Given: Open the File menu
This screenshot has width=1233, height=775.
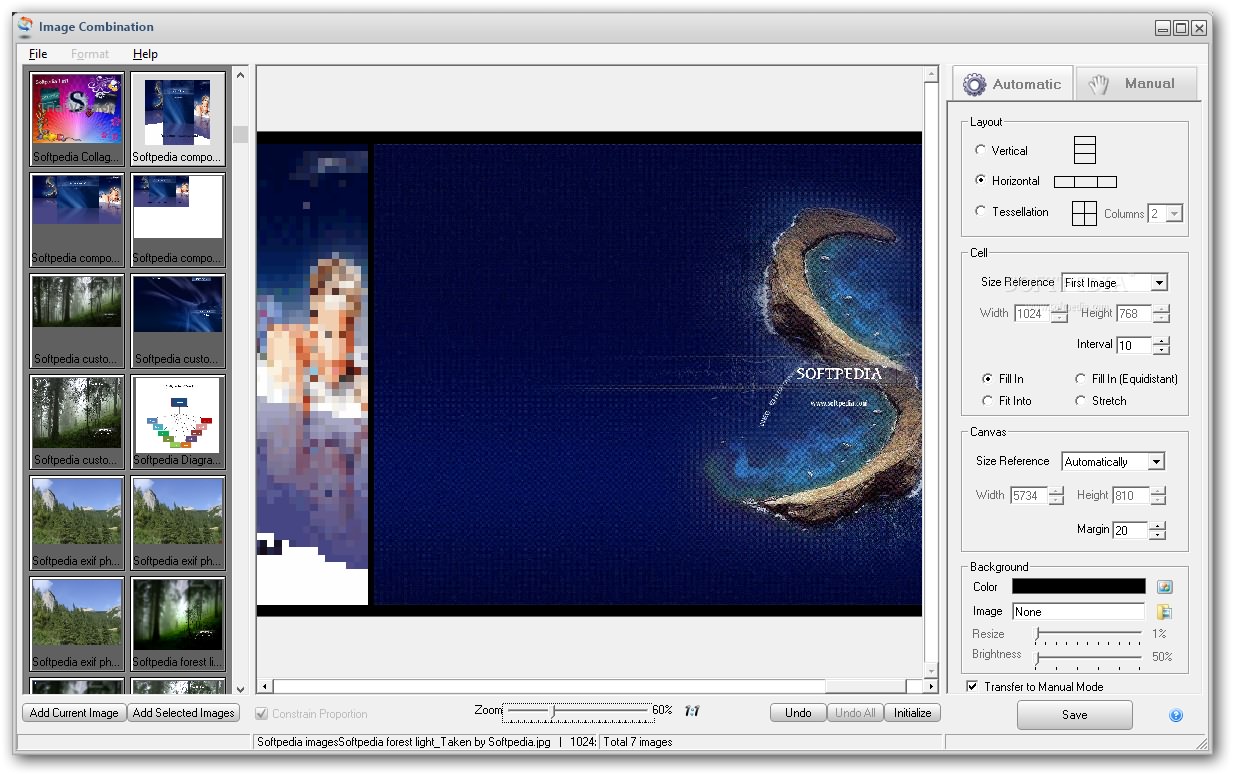Looking at the screenshot, I should (38, 54).
